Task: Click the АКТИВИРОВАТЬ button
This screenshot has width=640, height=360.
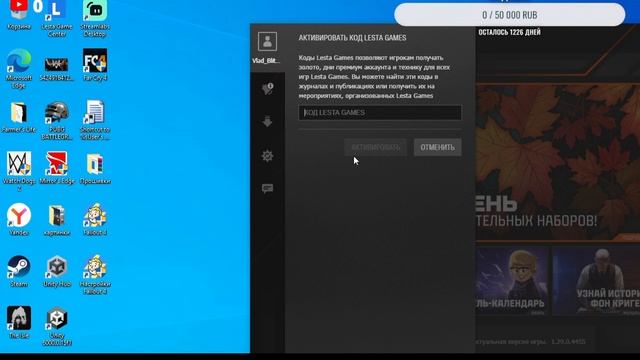Action: (376, 147)
